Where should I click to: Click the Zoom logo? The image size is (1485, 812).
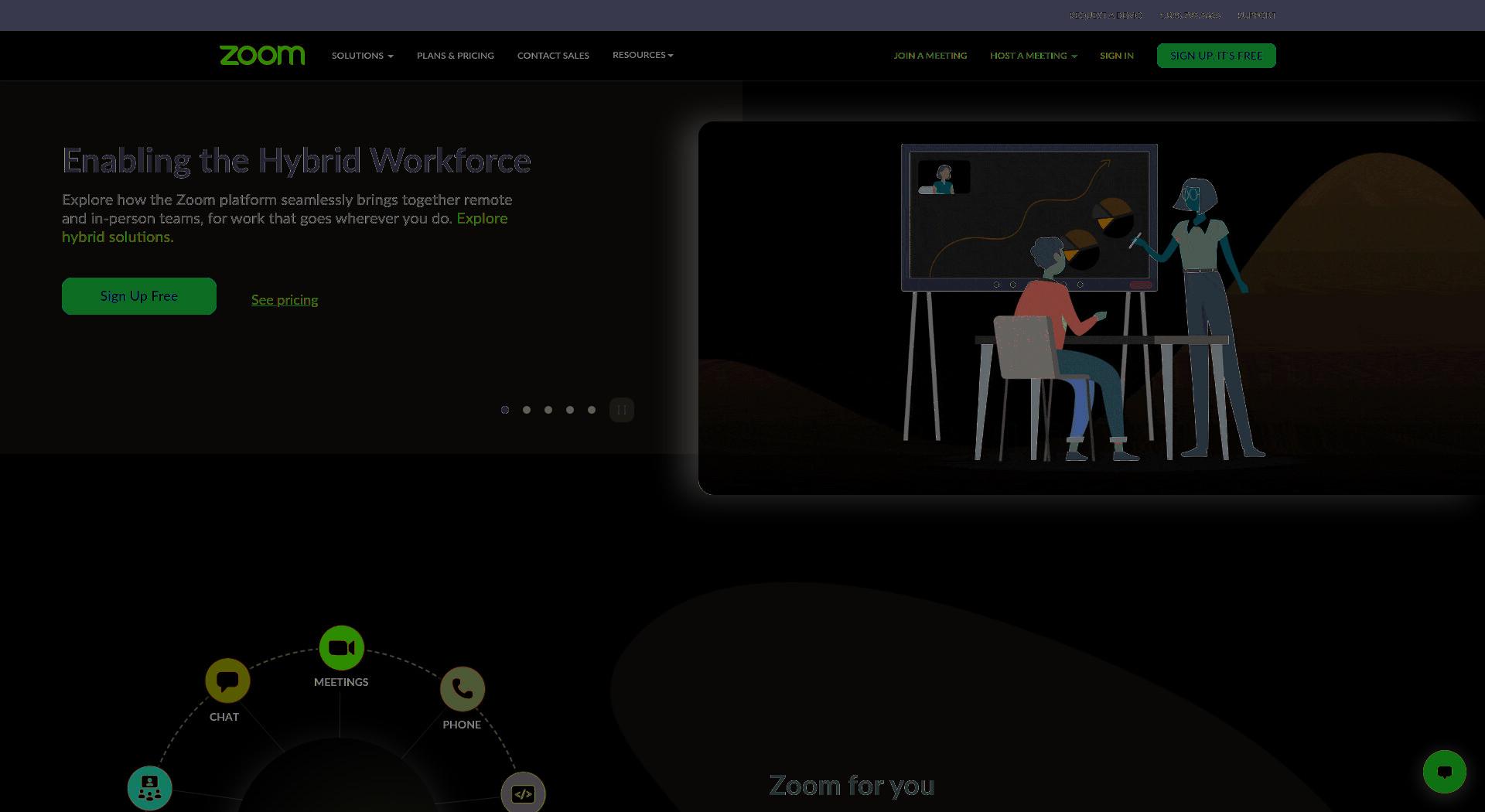point(262,56)
